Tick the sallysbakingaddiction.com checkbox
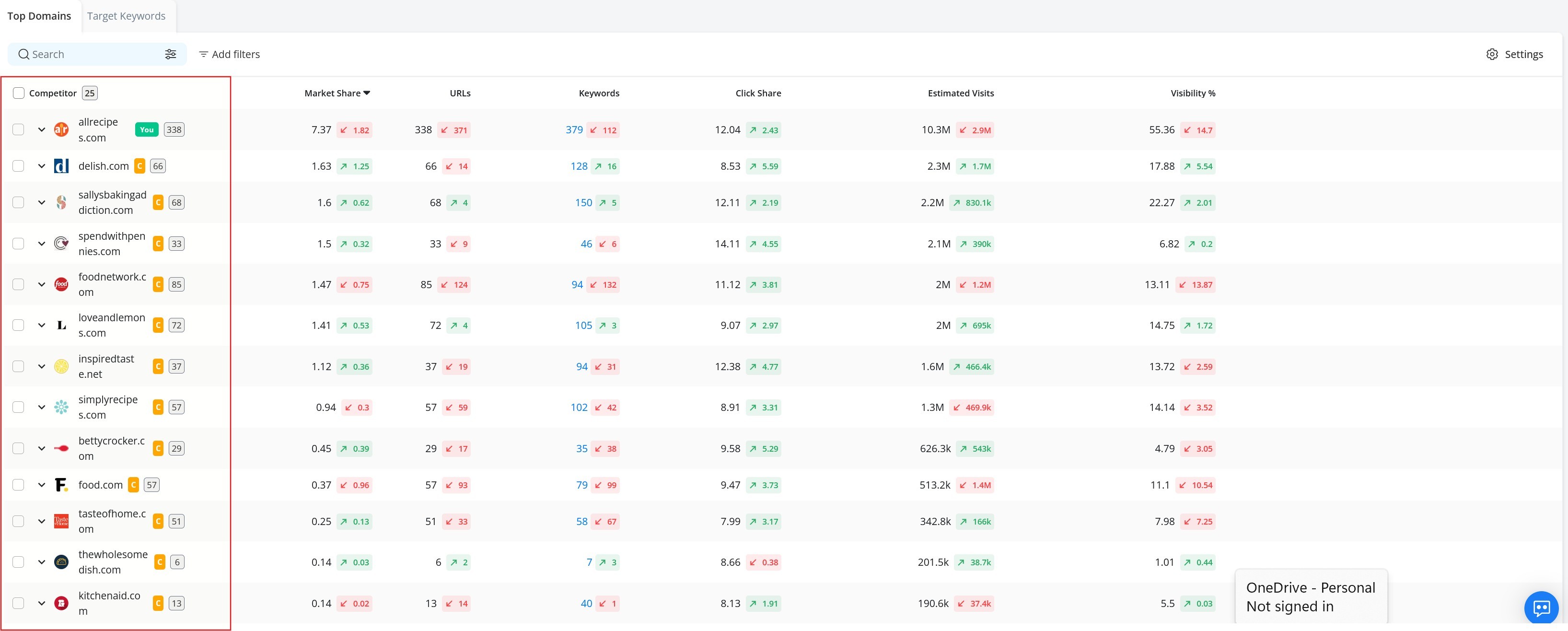The image size is (1568, 631). pos(18,202)
